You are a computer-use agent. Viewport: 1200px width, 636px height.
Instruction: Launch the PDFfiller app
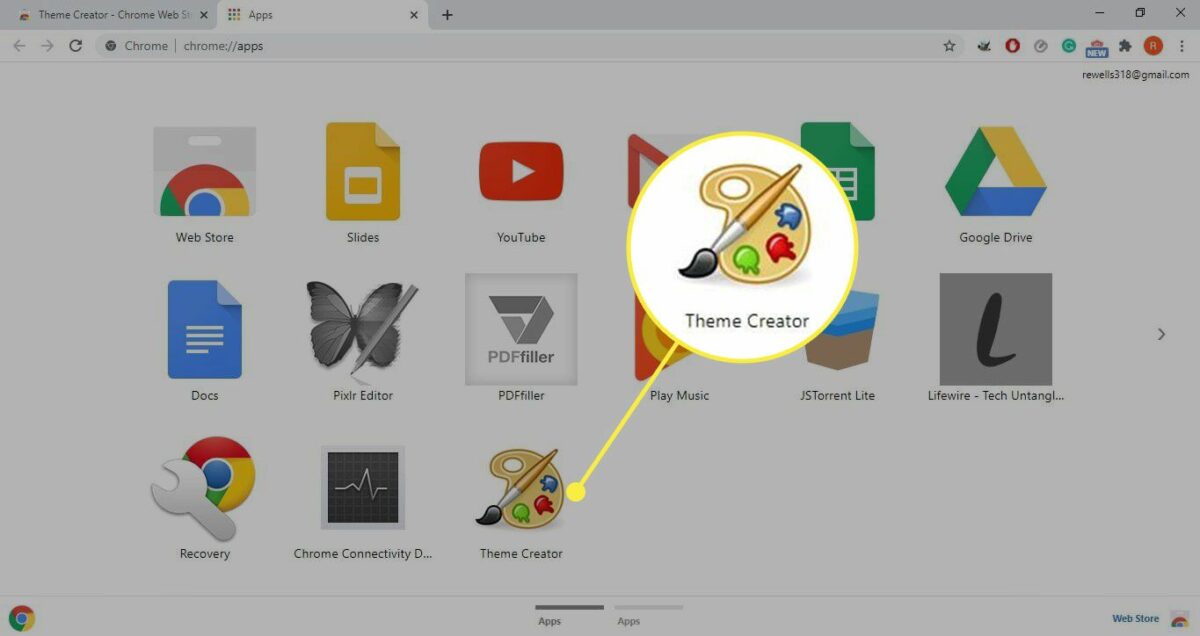coord(520,328)
